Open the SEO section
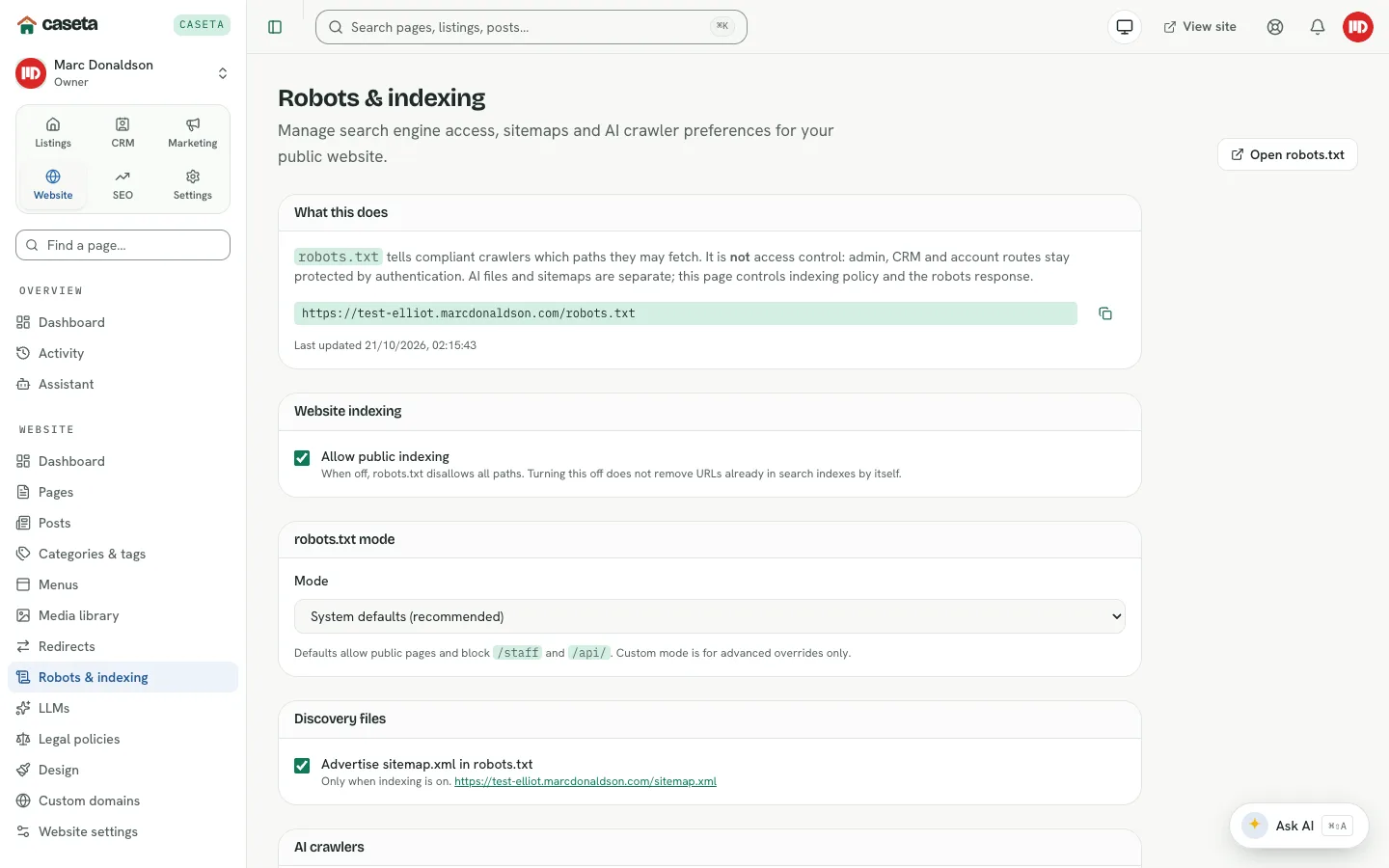Viewport: 1389px width, 868px height. (123, 185)
